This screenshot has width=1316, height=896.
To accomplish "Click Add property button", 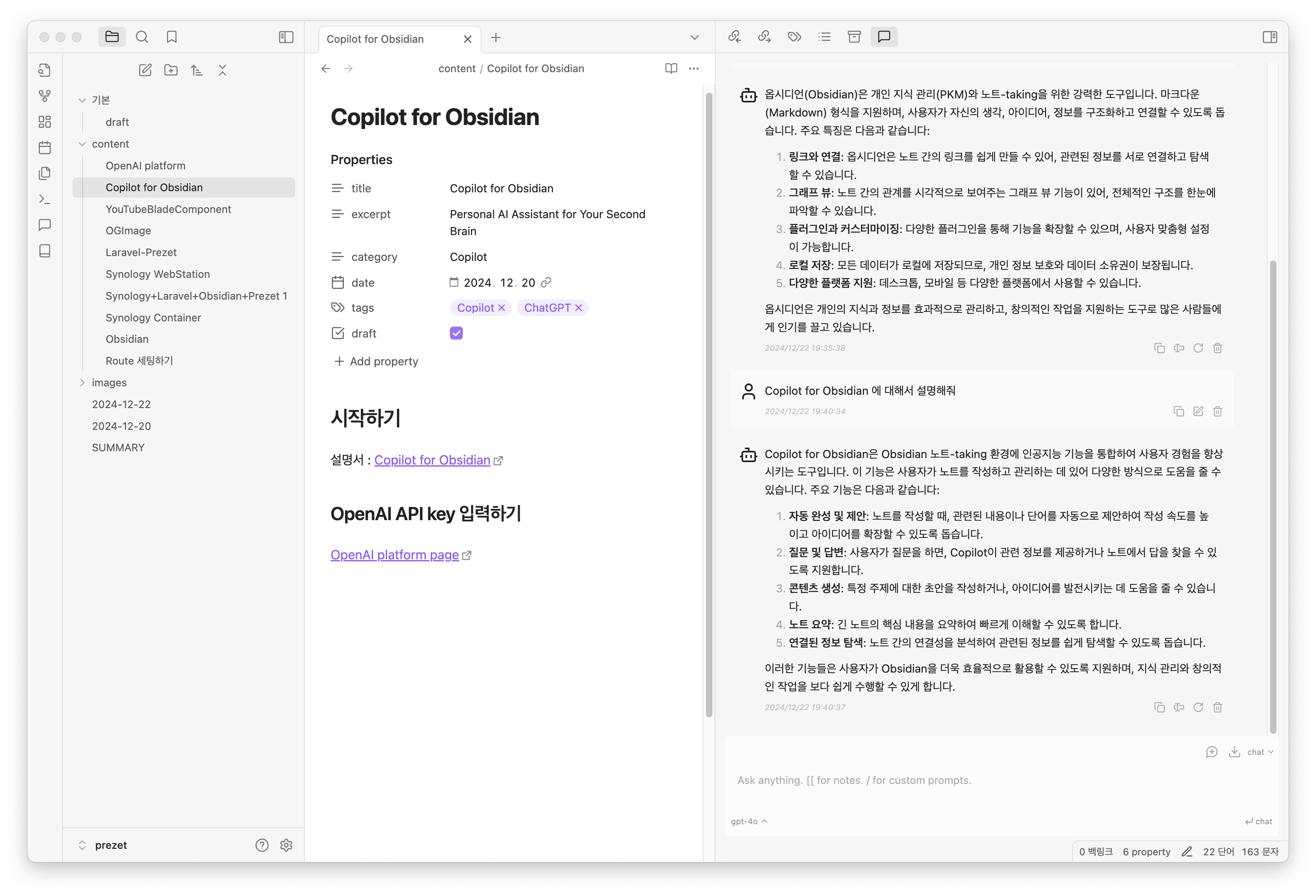I will [376, 361].
